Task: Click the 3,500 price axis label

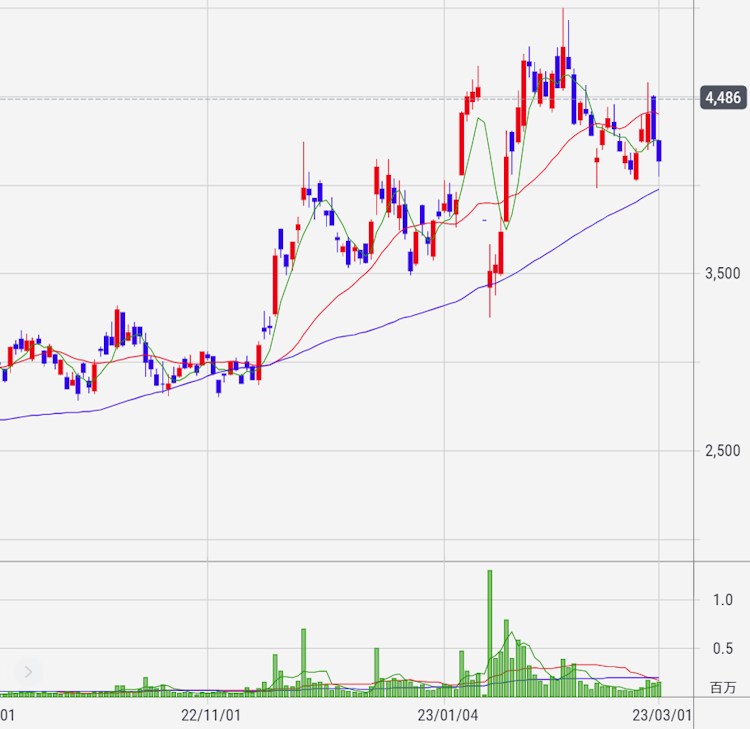Action: 722,274
